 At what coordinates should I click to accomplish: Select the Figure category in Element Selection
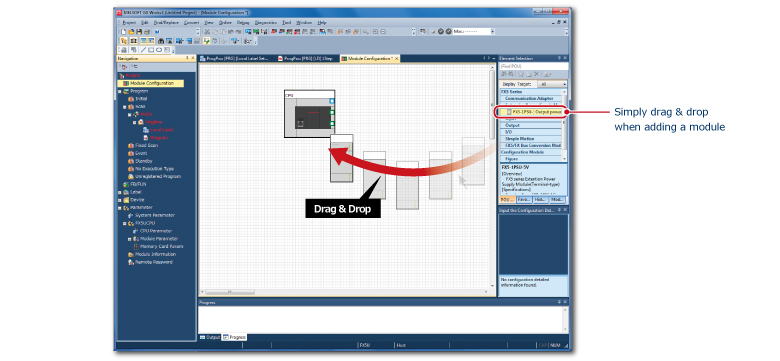531,159
